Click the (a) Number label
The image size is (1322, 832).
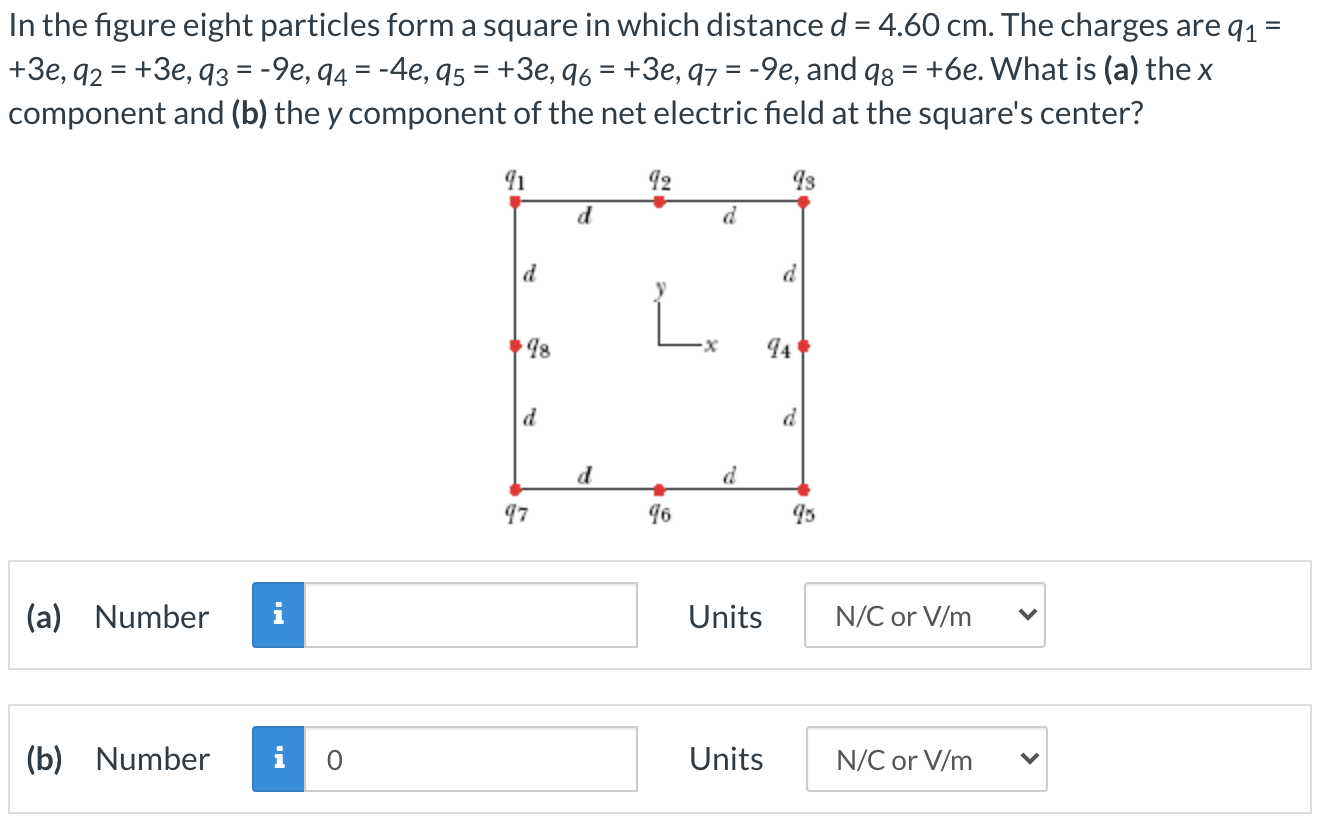(117, 616)
